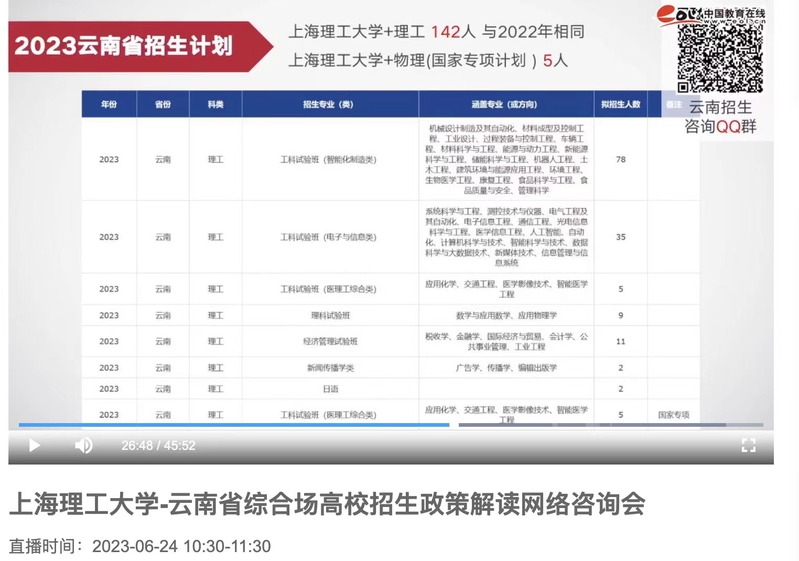Click 广告学、传播学、编辑出版学 cell
This screenshot has height=561, width=799.
point(507,368)
